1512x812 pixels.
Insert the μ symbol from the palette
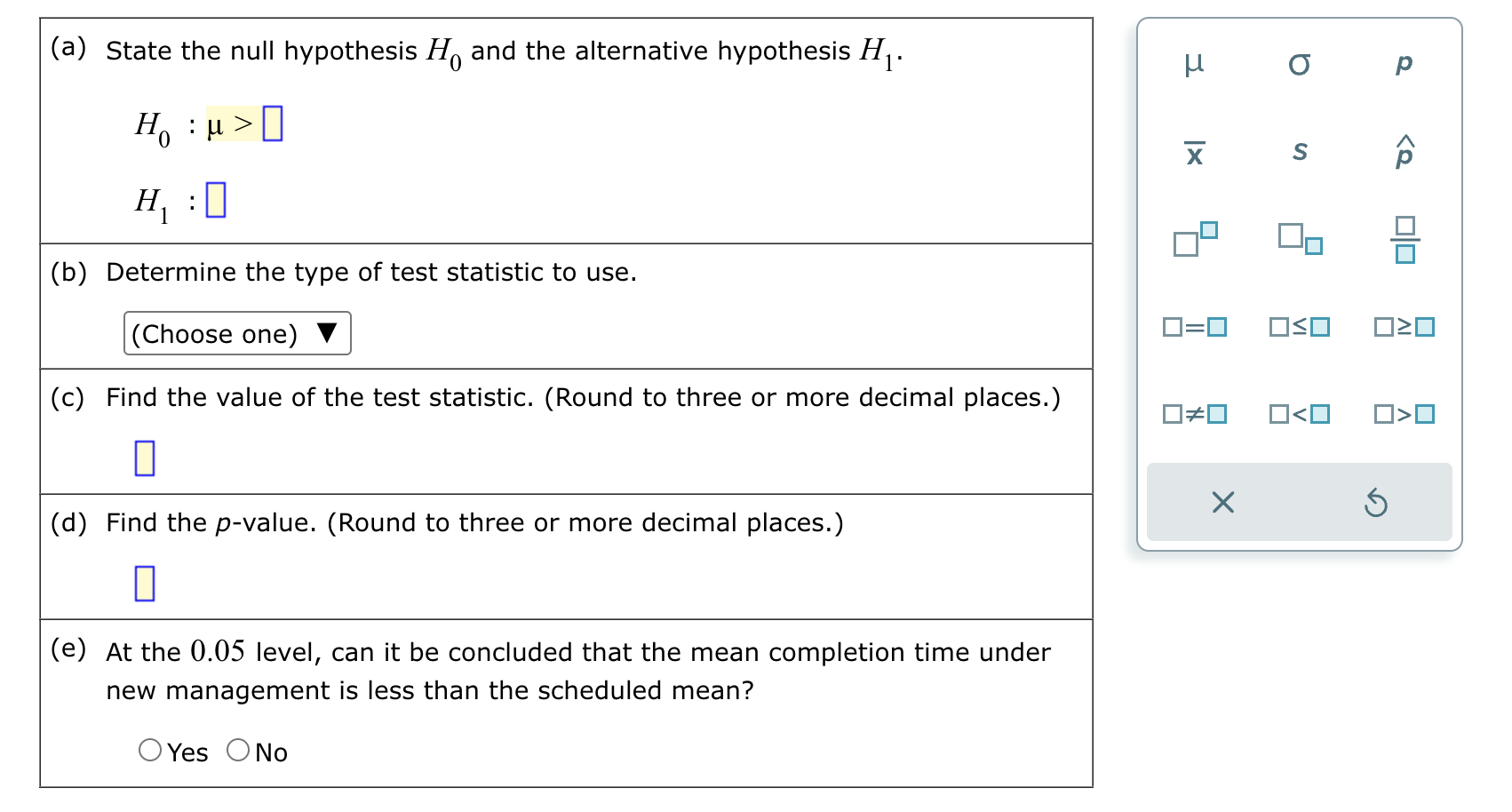1195,63
